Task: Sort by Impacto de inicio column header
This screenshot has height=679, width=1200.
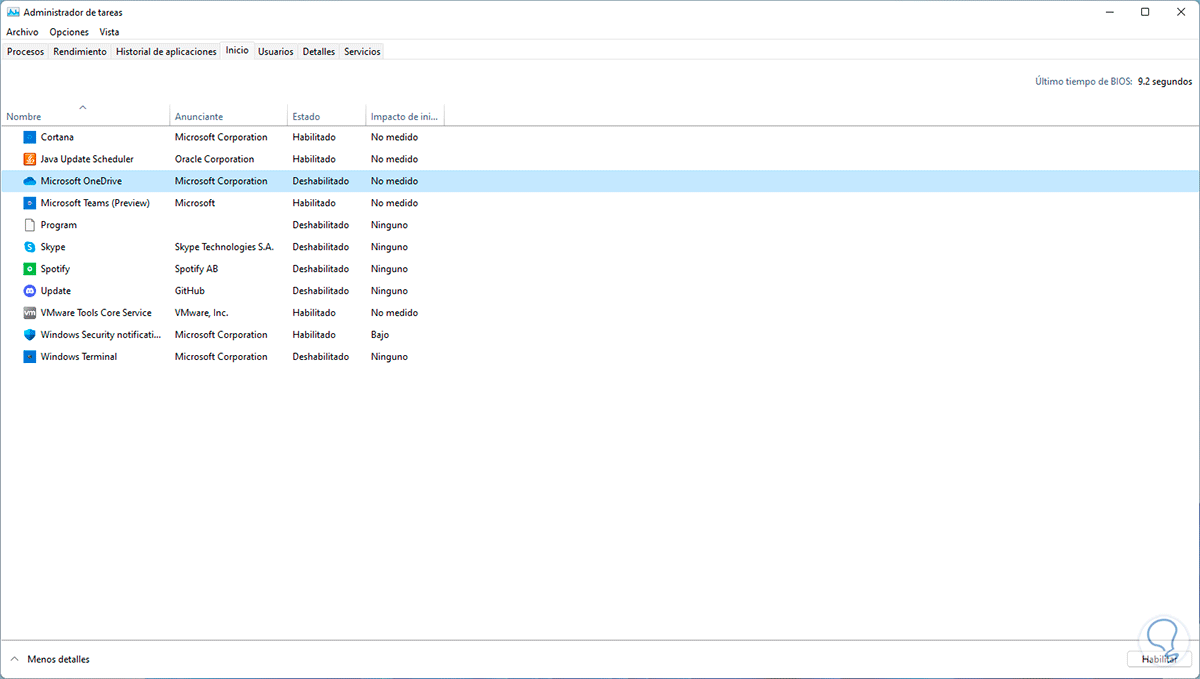Action: pyautogui.click(x=404, y=116)
